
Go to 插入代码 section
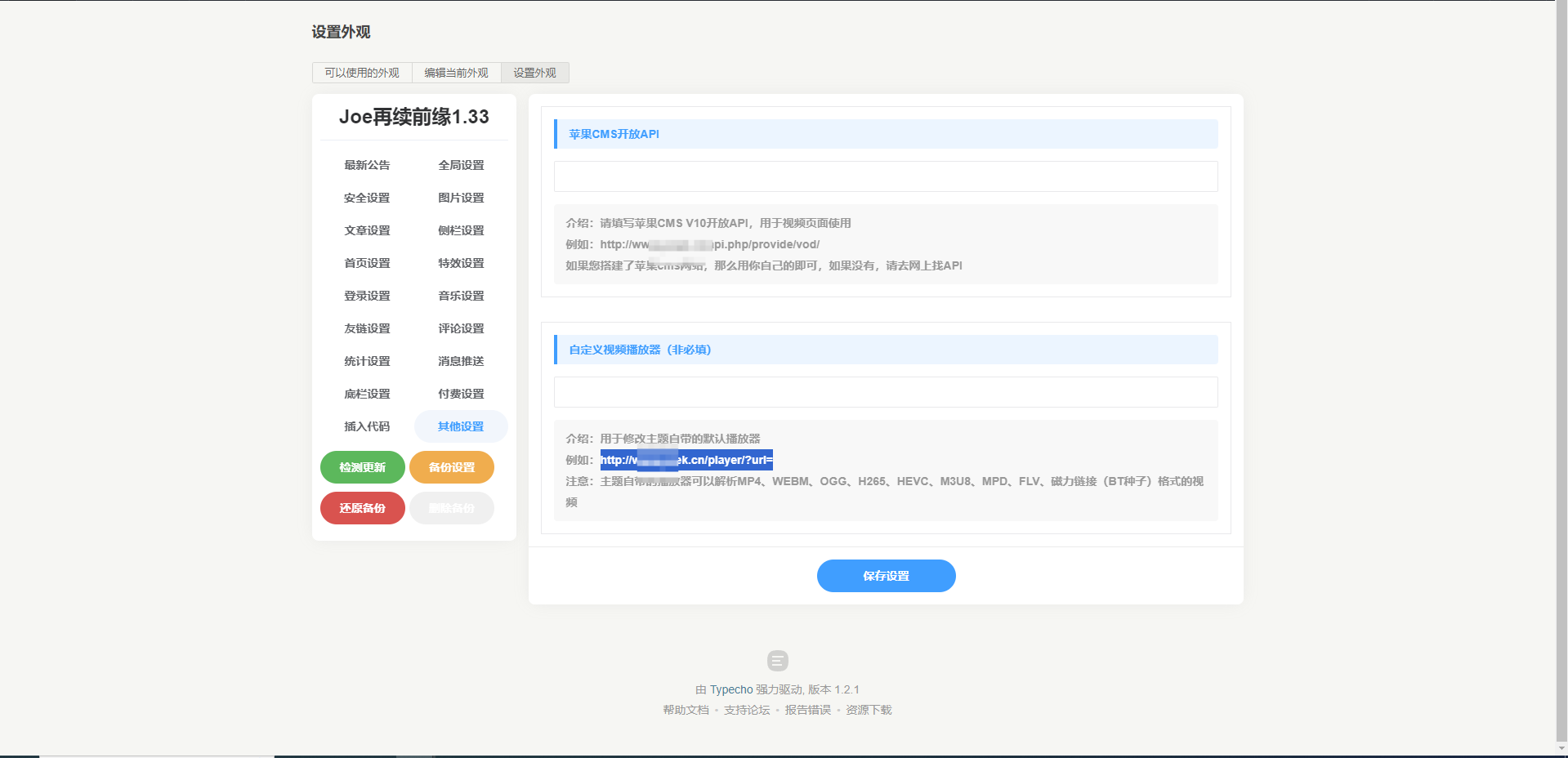[367, 426]
